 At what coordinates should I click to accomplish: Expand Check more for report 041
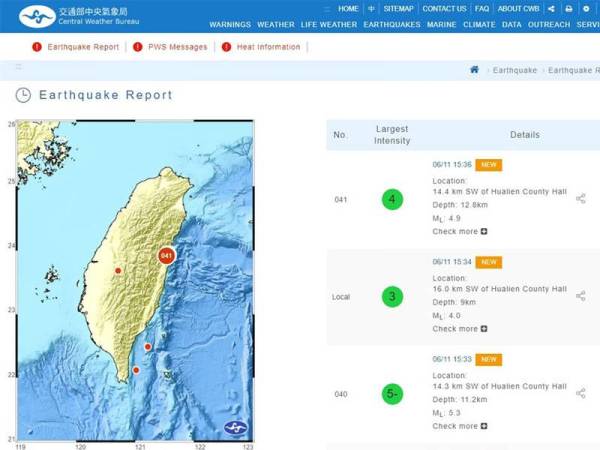(460, 232)
